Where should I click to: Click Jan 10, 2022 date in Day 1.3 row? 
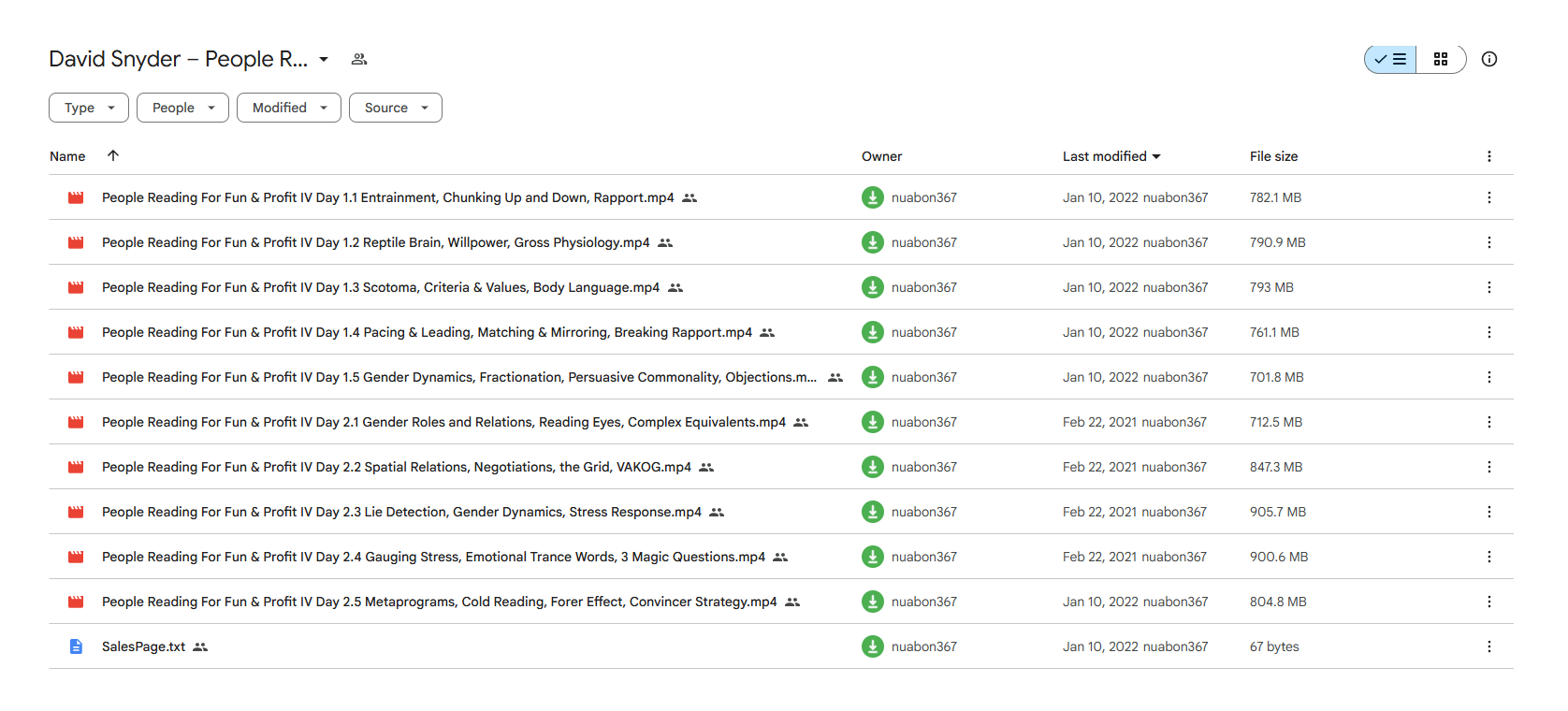point(1100,287)
